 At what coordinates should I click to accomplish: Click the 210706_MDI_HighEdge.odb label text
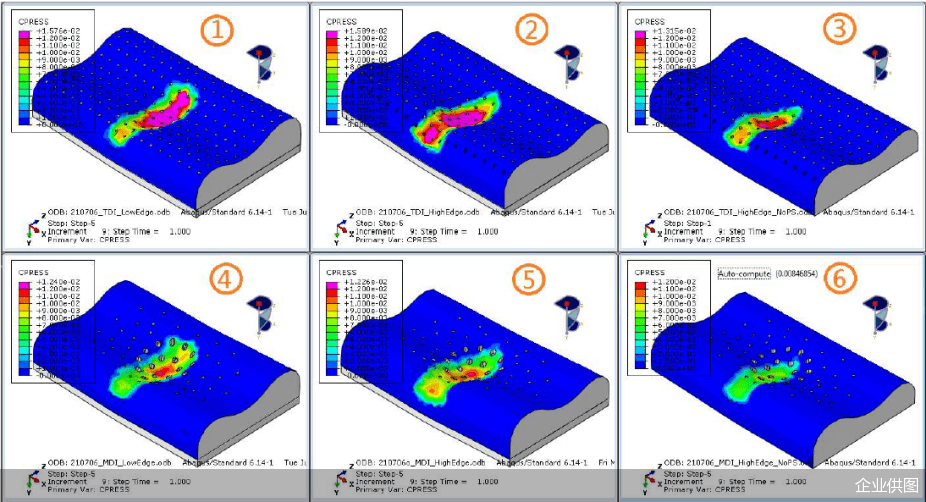(x=429, y=463)
